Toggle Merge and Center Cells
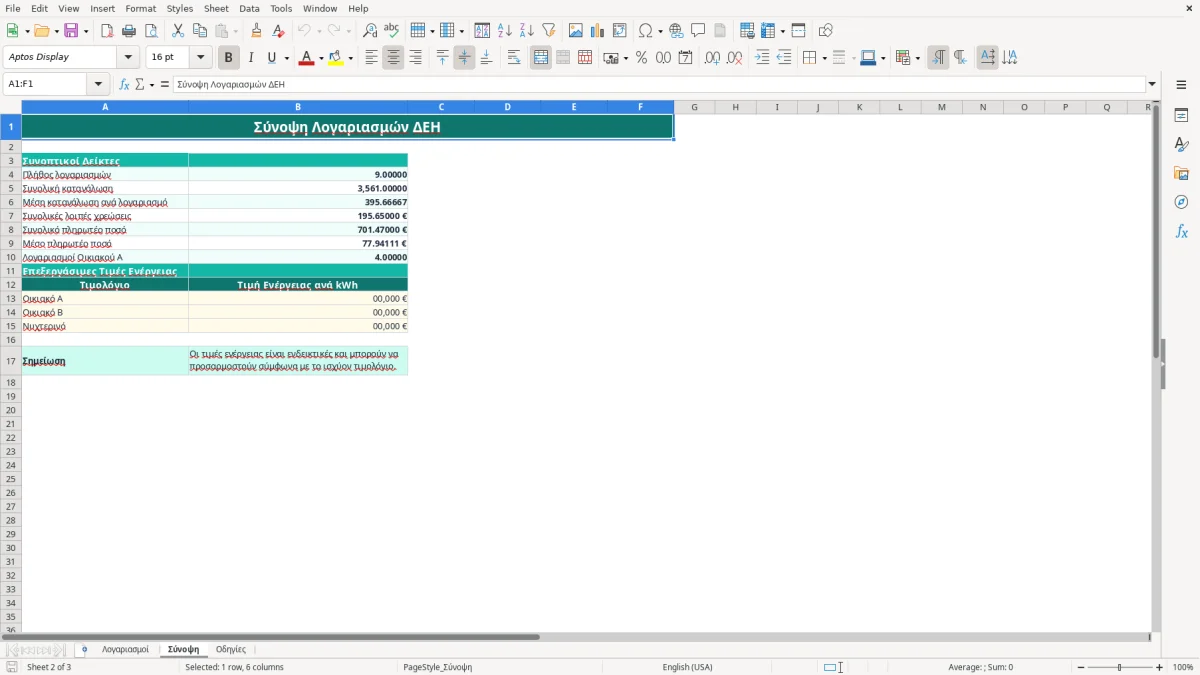The height and width of the screenshot is (675, 1200). click(541, 58)
